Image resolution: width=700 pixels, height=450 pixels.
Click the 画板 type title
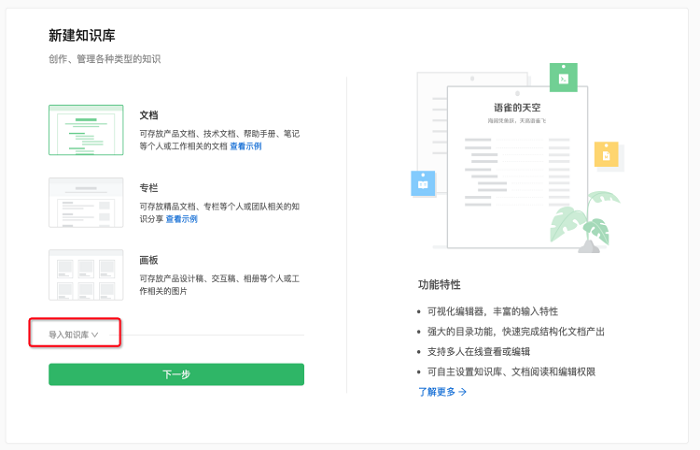[149, 260]
